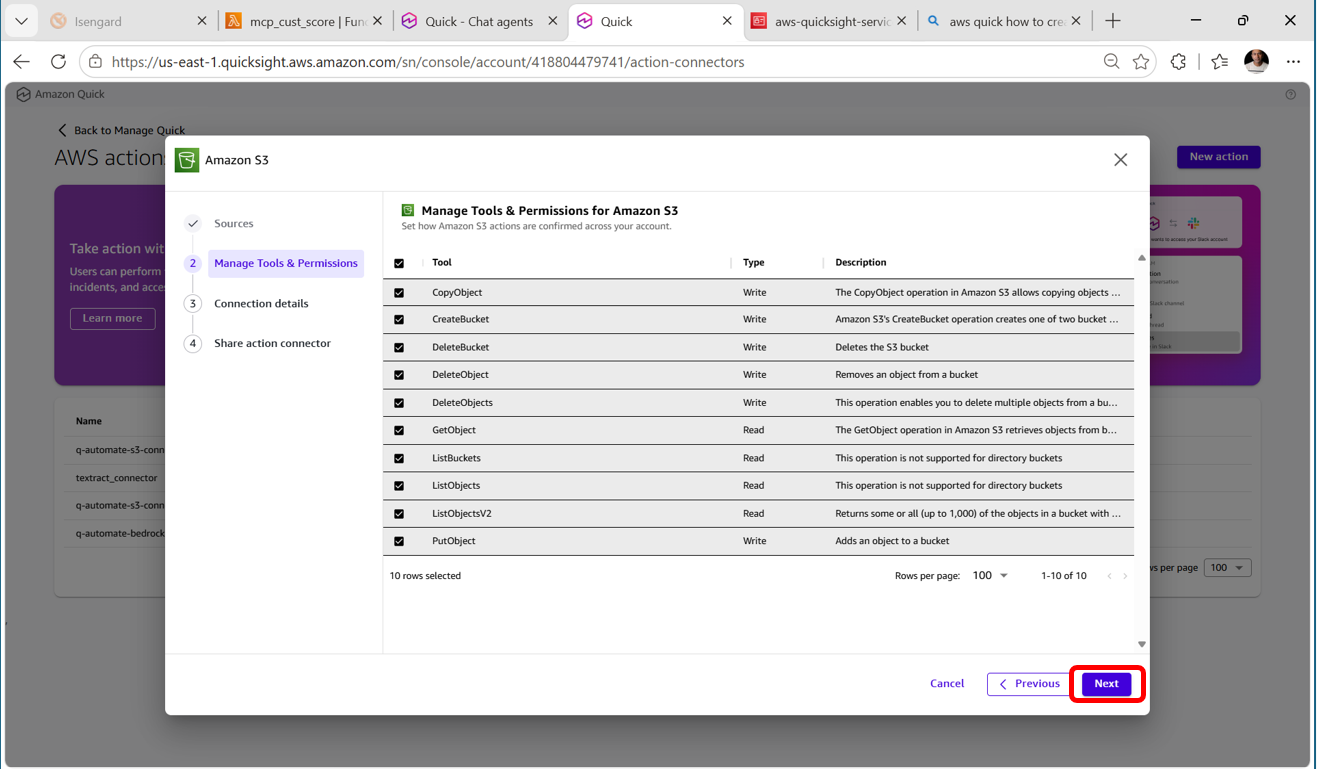Uncheck the PutObject checkbox
Viewport: 1318px width, 769px height.
click(399, 541)
